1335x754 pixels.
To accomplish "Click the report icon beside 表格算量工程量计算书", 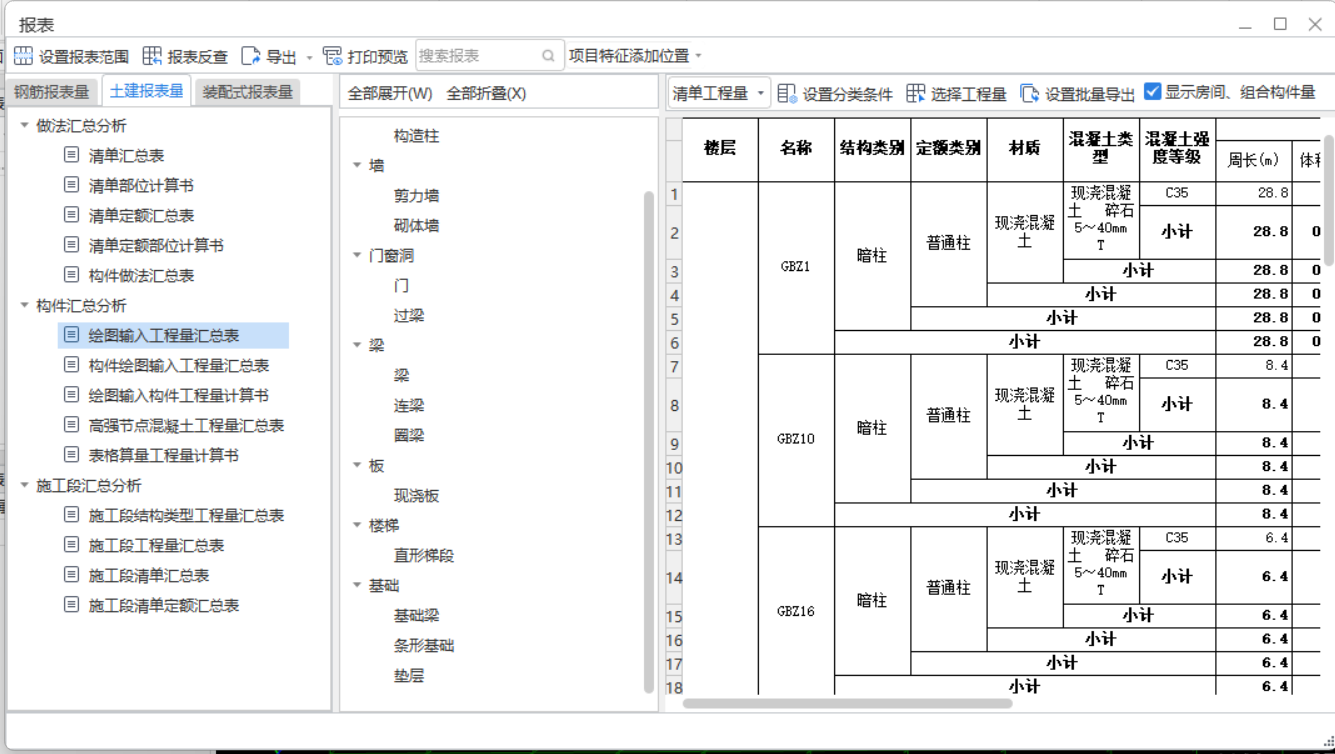I will (71, 455).
